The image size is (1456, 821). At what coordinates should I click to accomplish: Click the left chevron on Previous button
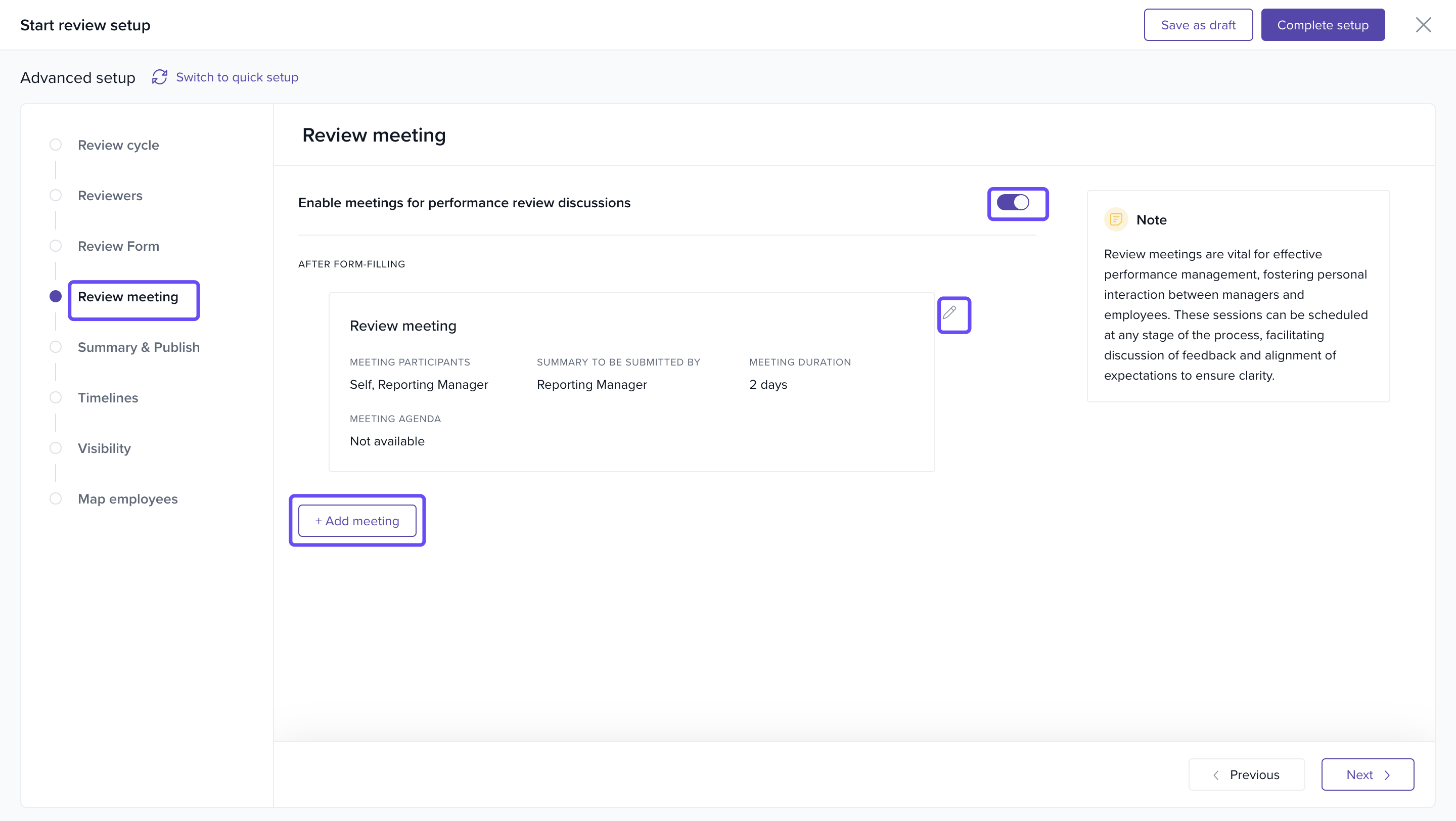tap(1216, 774)
